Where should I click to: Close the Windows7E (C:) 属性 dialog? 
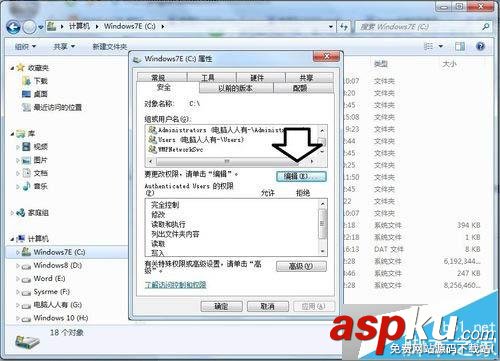coord(327,56)
